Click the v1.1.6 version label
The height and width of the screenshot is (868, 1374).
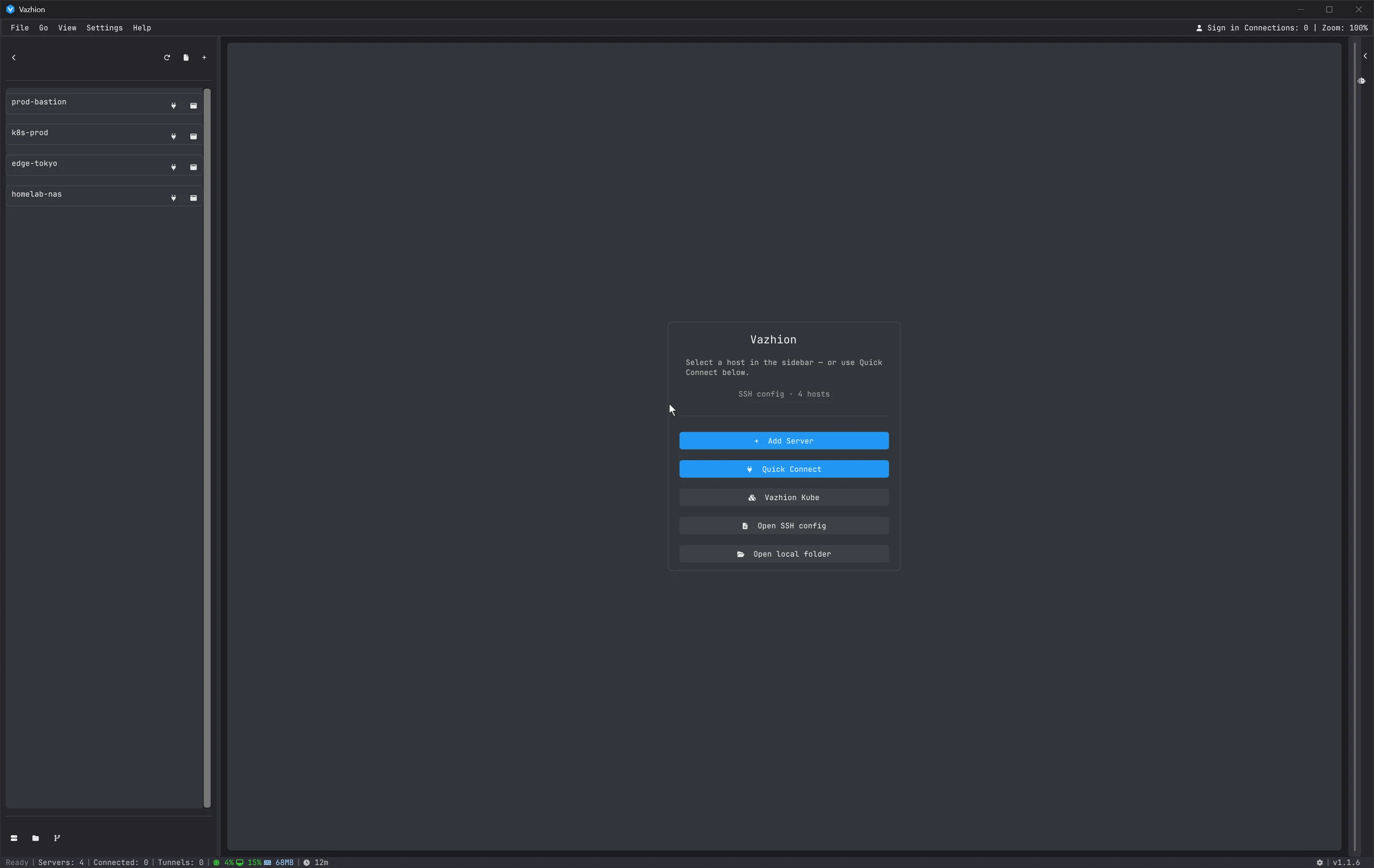[1347, 862]
